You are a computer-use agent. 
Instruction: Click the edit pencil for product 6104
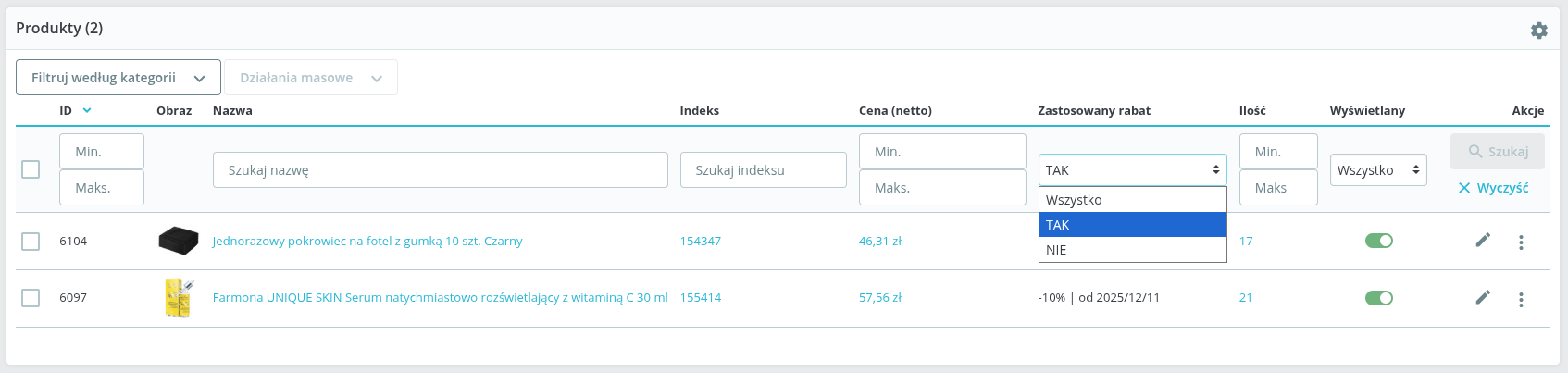(1482, 241)
